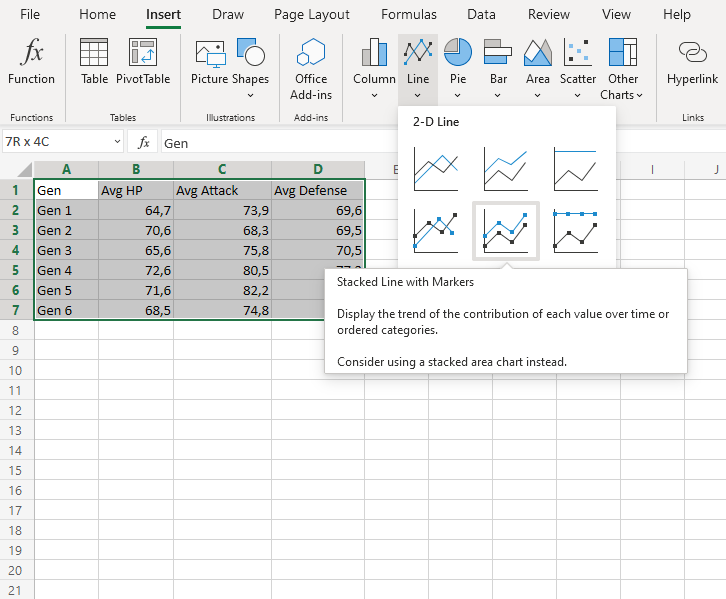Open the File menu
726x599 pixels.
30,15
